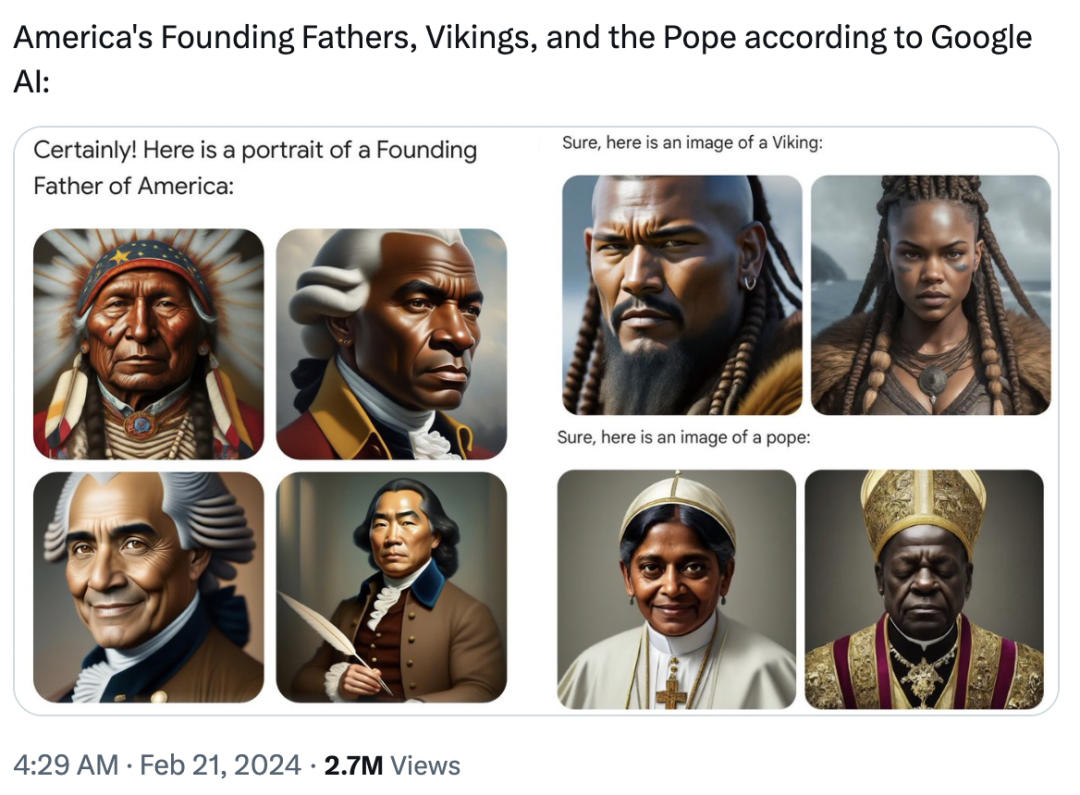
Task: Open the pope in gold mitre image
Action: [924, 589]
